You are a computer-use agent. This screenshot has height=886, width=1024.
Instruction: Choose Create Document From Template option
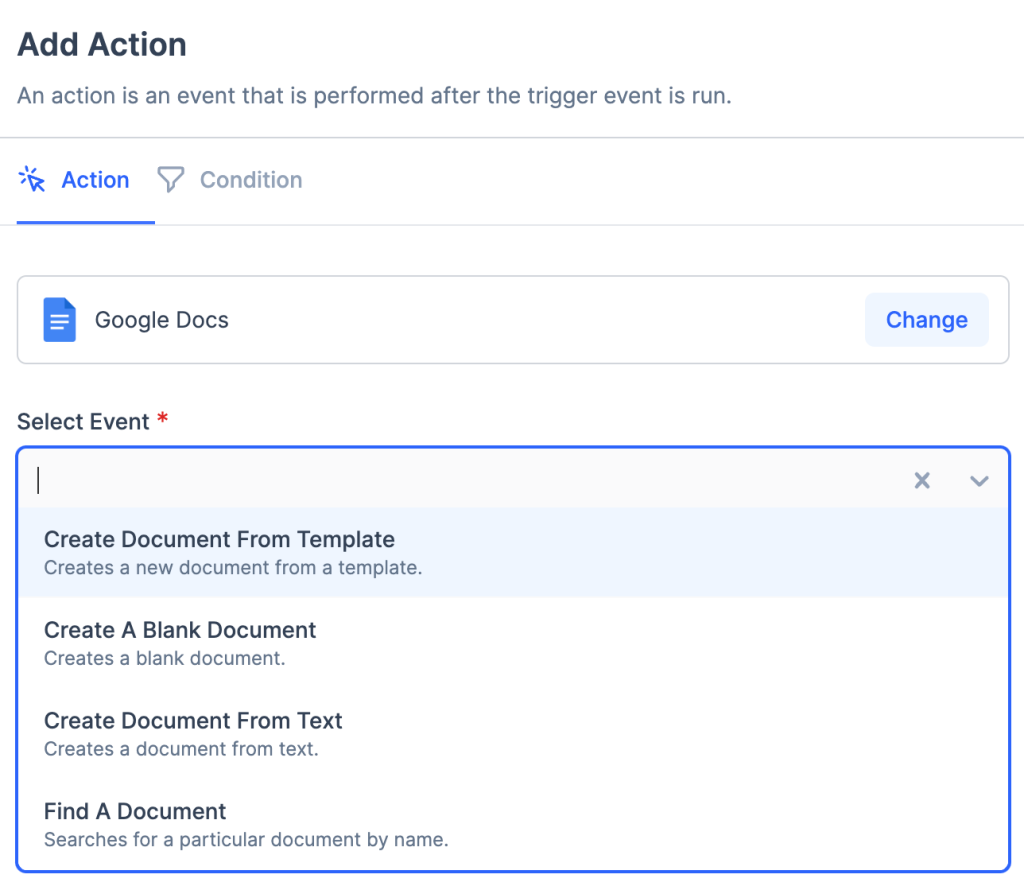pos(219,540)
